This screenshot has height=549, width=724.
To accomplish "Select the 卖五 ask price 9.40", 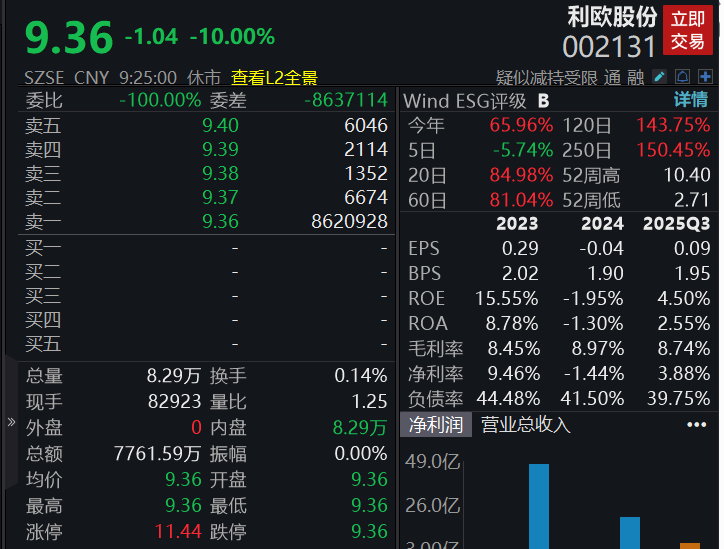I will [220, 125].
